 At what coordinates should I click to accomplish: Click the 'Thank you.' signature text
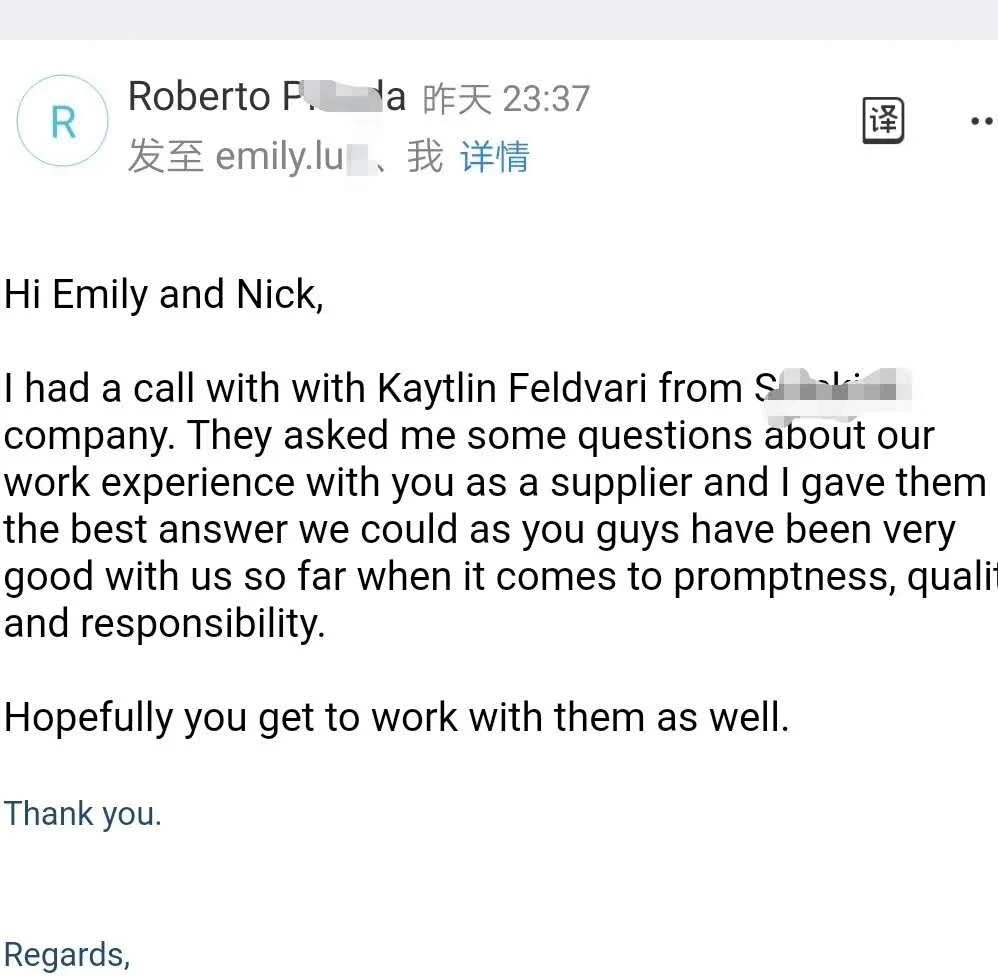point(83,814)
